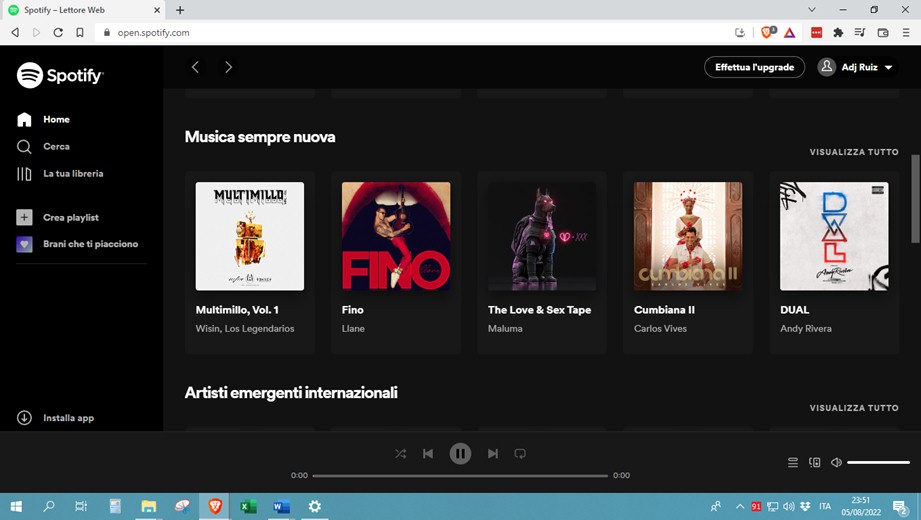Click the Wisin, Los Legendarios artist text
The width and height of the screenshot is (921, 520).
(245, 328)
